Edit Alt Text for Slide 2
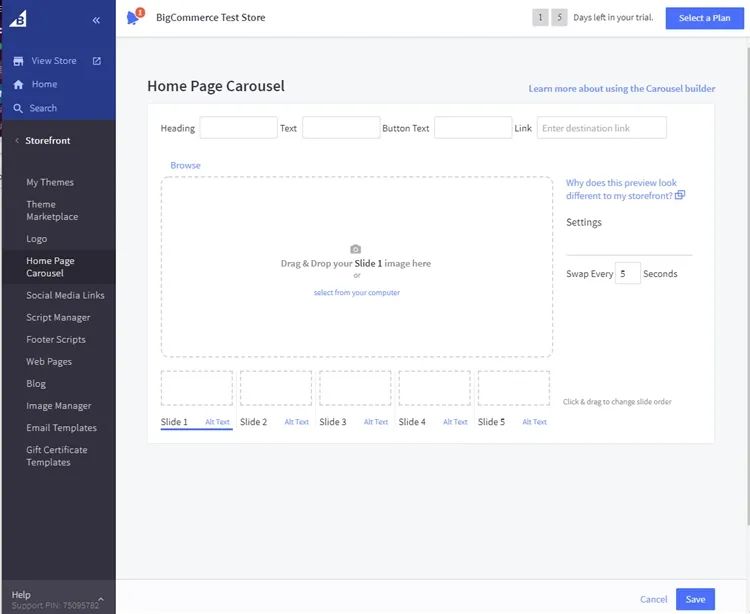The height and width of the screenshot is (614, 750). tap(297, 422)
